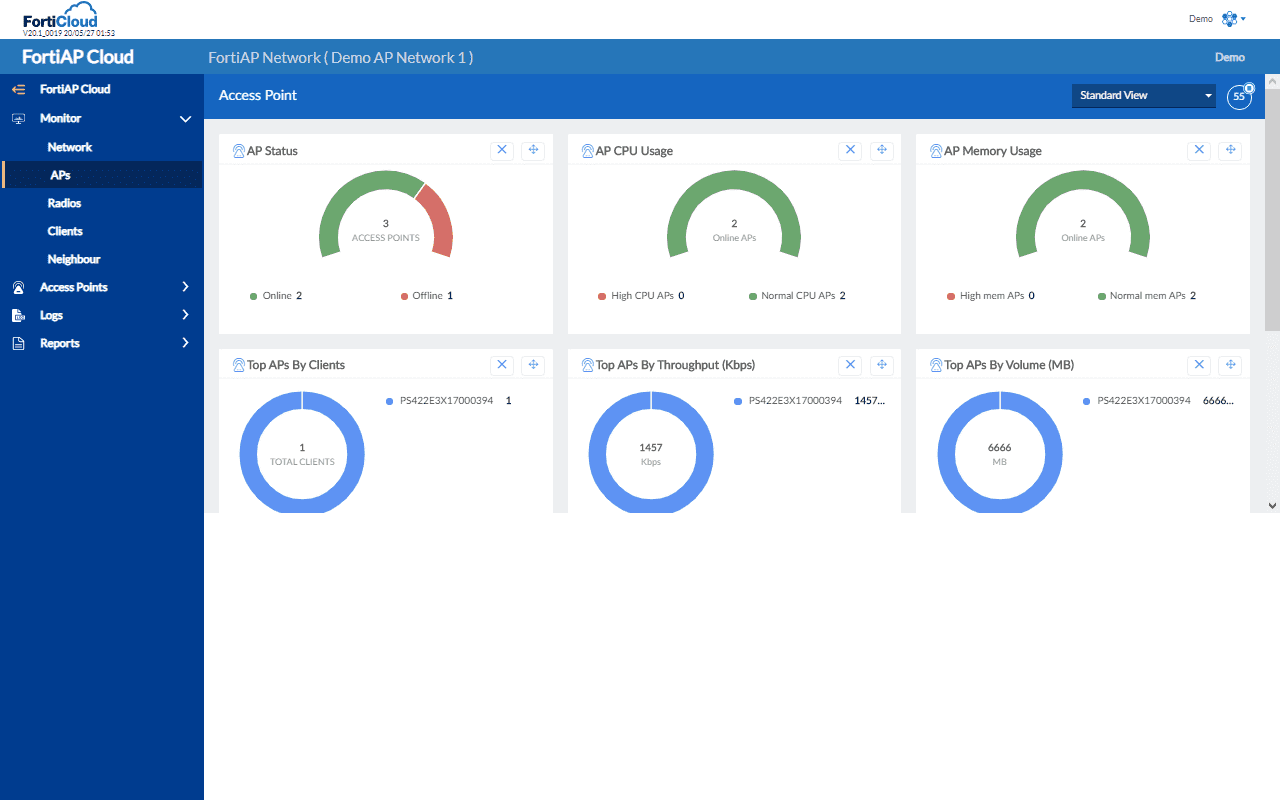The width and height of the screenshot is (1280, 800).
Task: Click the red Offline segment of AP Status gauge
Action: pyautogui.click(x=438, y=218)
